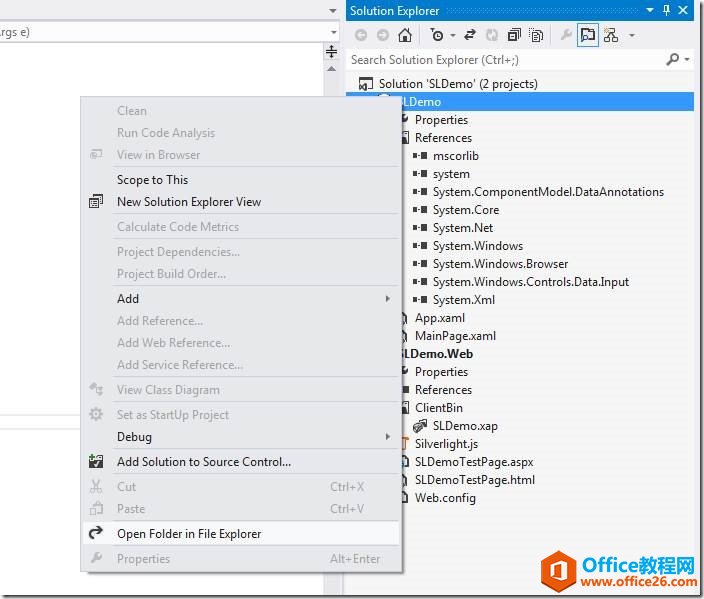Toggle the Auto Hide pin for Solution Explorer
704x599 pixels.
pos(666,10)
